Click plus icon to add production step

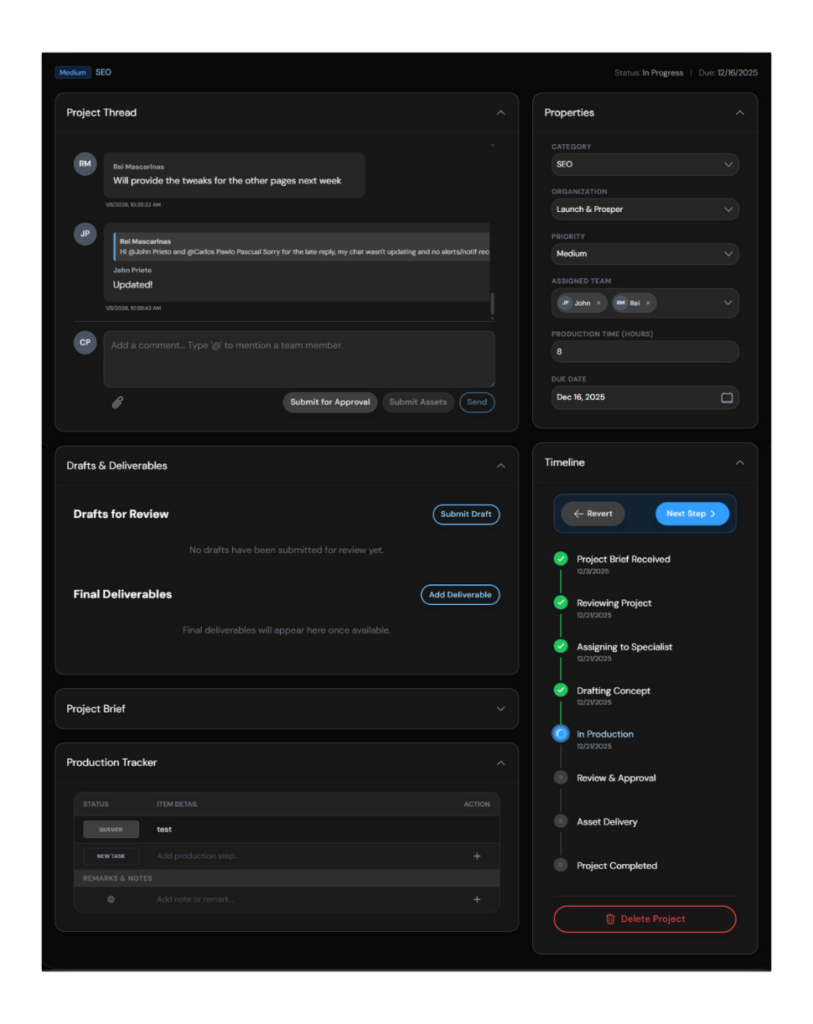(477, 856)
